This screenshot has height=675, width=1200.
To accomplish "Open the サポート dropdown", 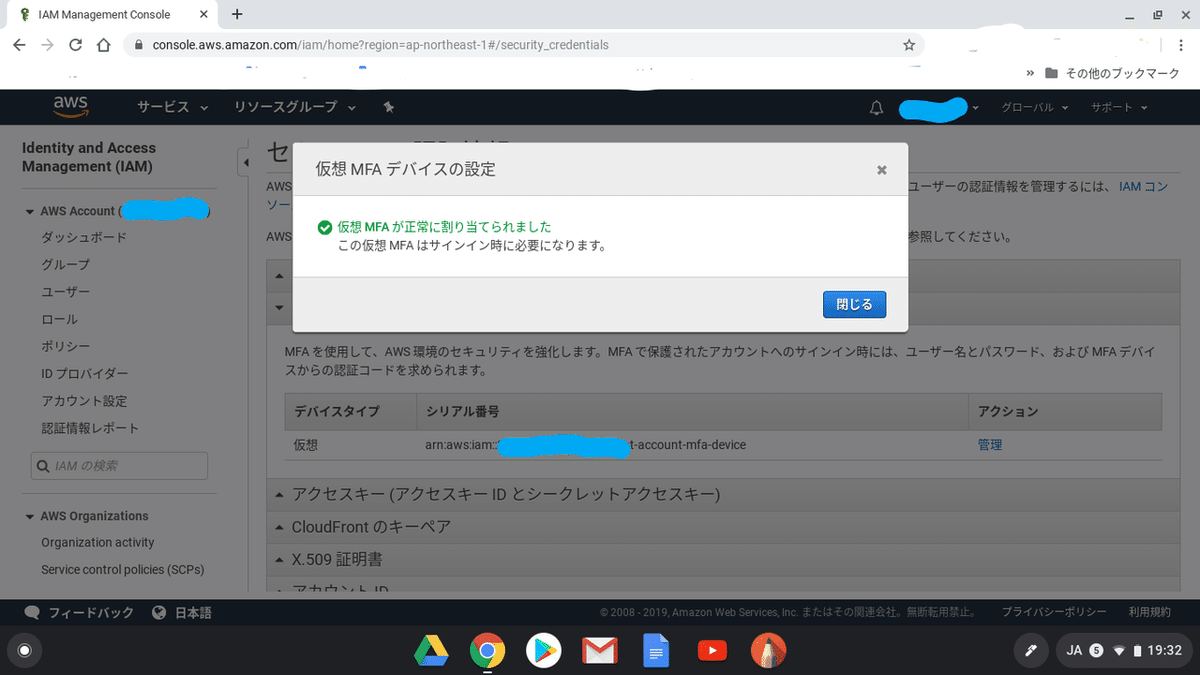I will [x=1118, y=108].
